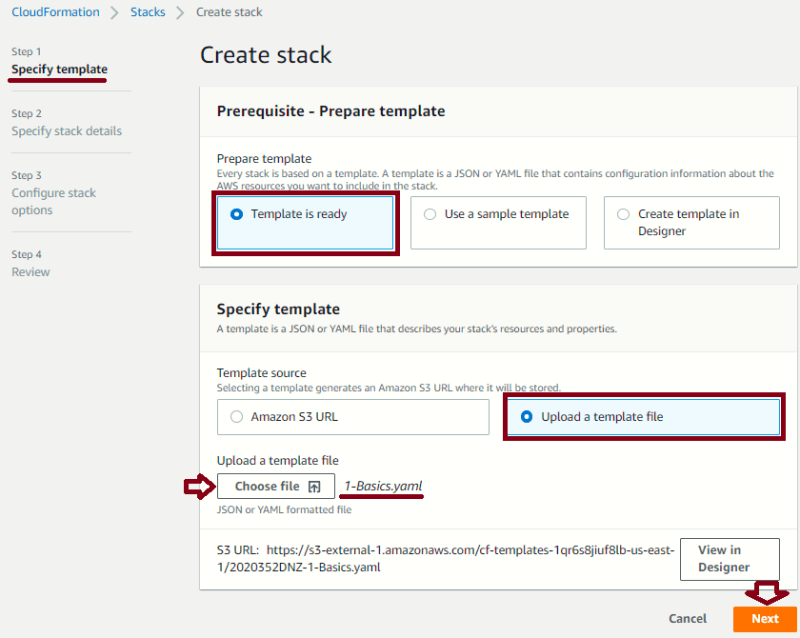
Task: Open View in Designer
Action: (730, 559)
